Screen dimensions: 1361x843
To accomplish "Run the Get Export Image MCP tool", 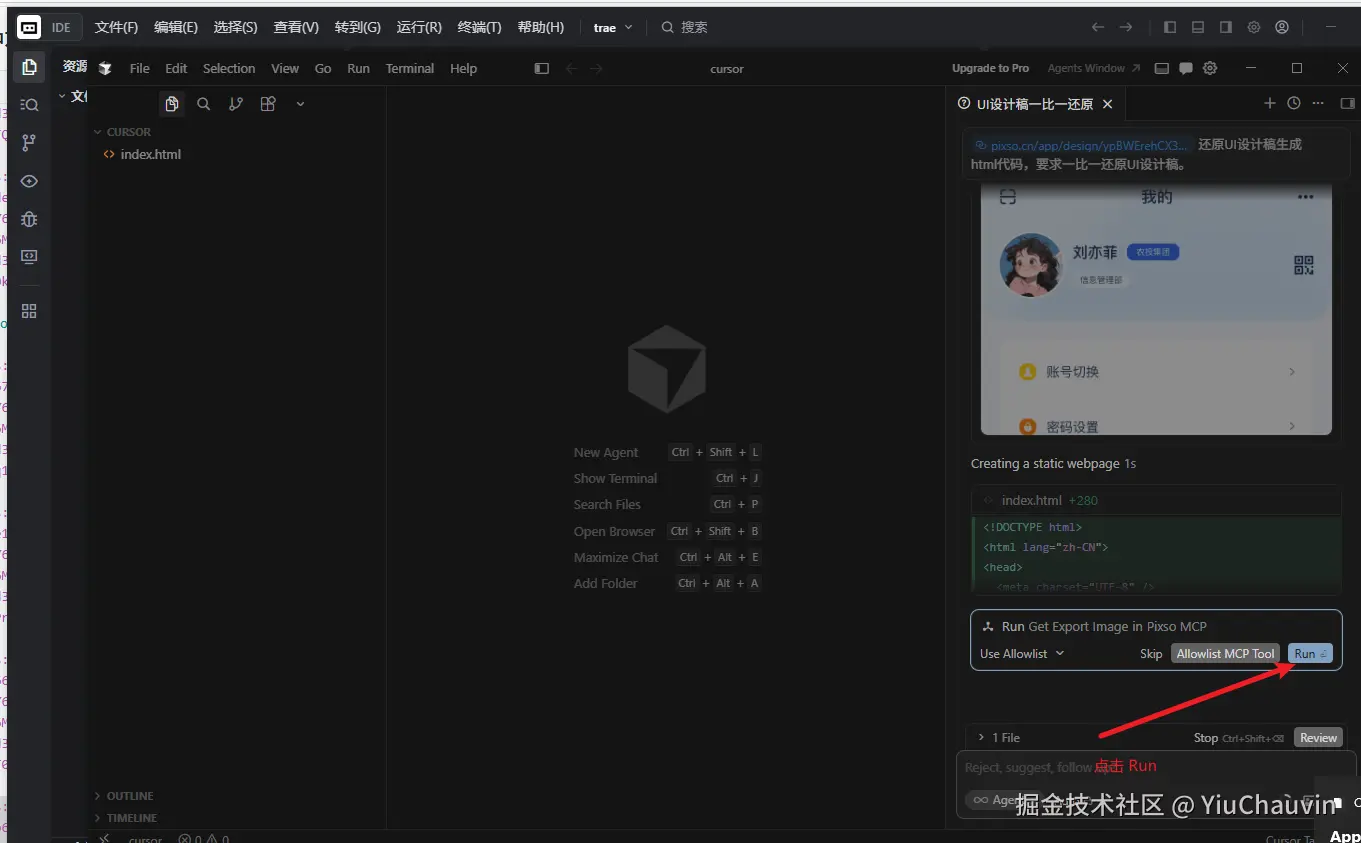I will (x=1309, y=653).
